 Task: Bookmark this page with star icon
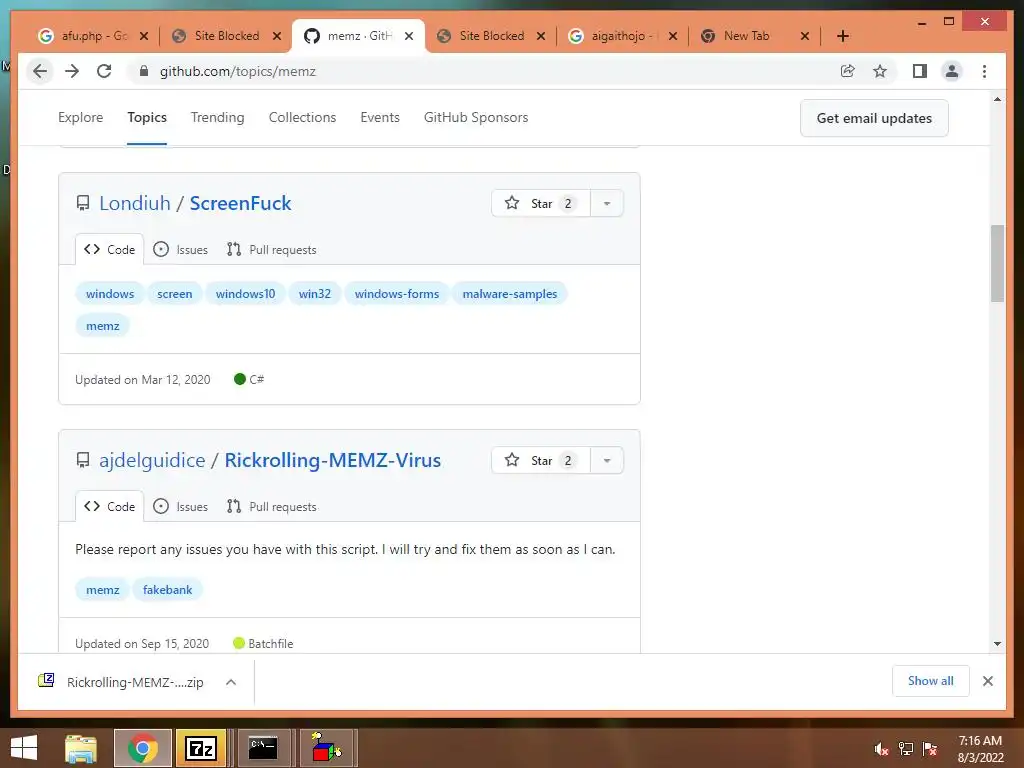click(880, 71)
